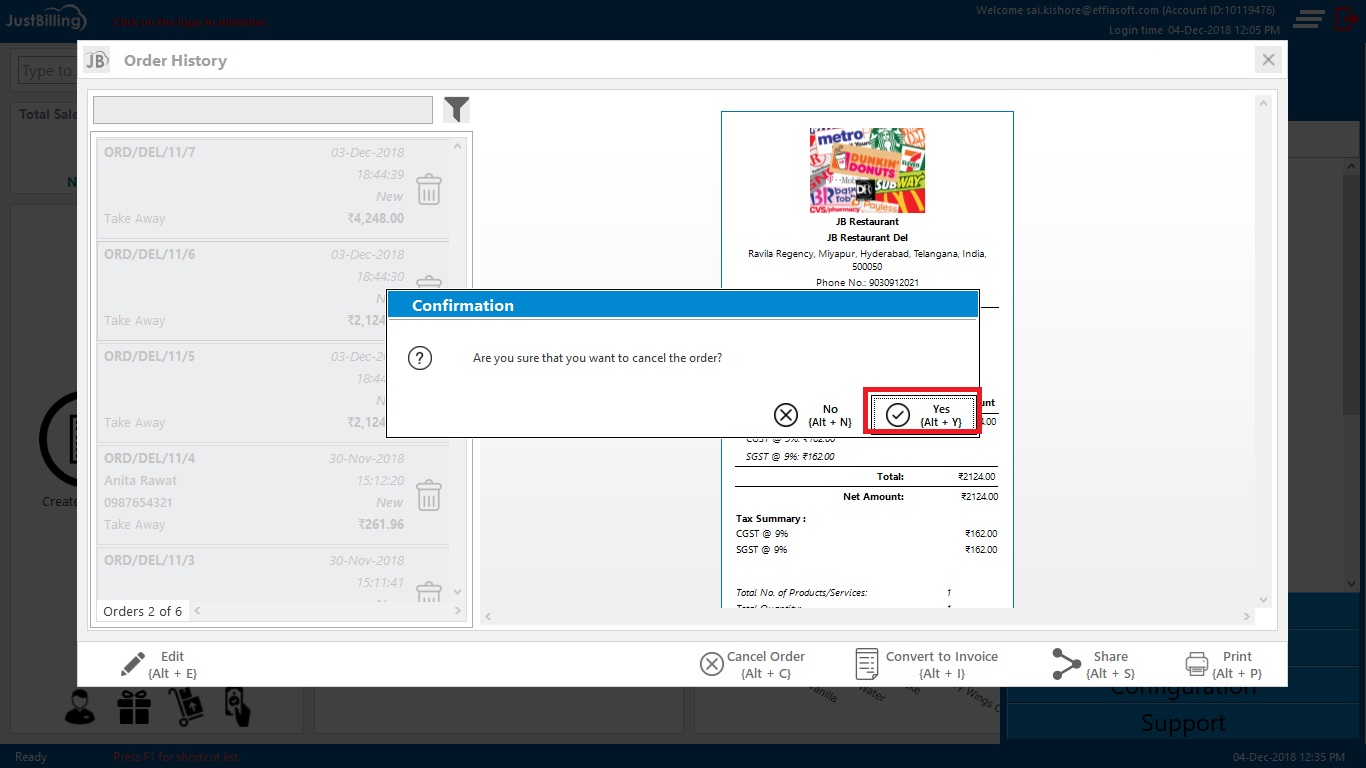Viewport: 1366px width, 768px height.
Task: Select Anita Rawat's order ORD/DEL/11/4
Action: (272, 492)
